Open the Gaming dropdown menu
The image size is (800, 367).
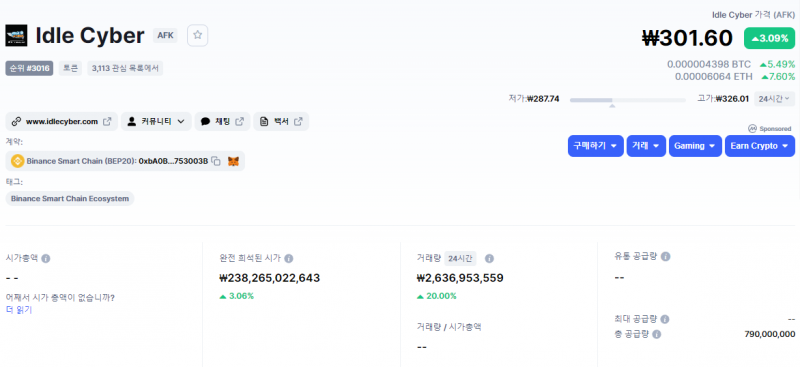695,146
